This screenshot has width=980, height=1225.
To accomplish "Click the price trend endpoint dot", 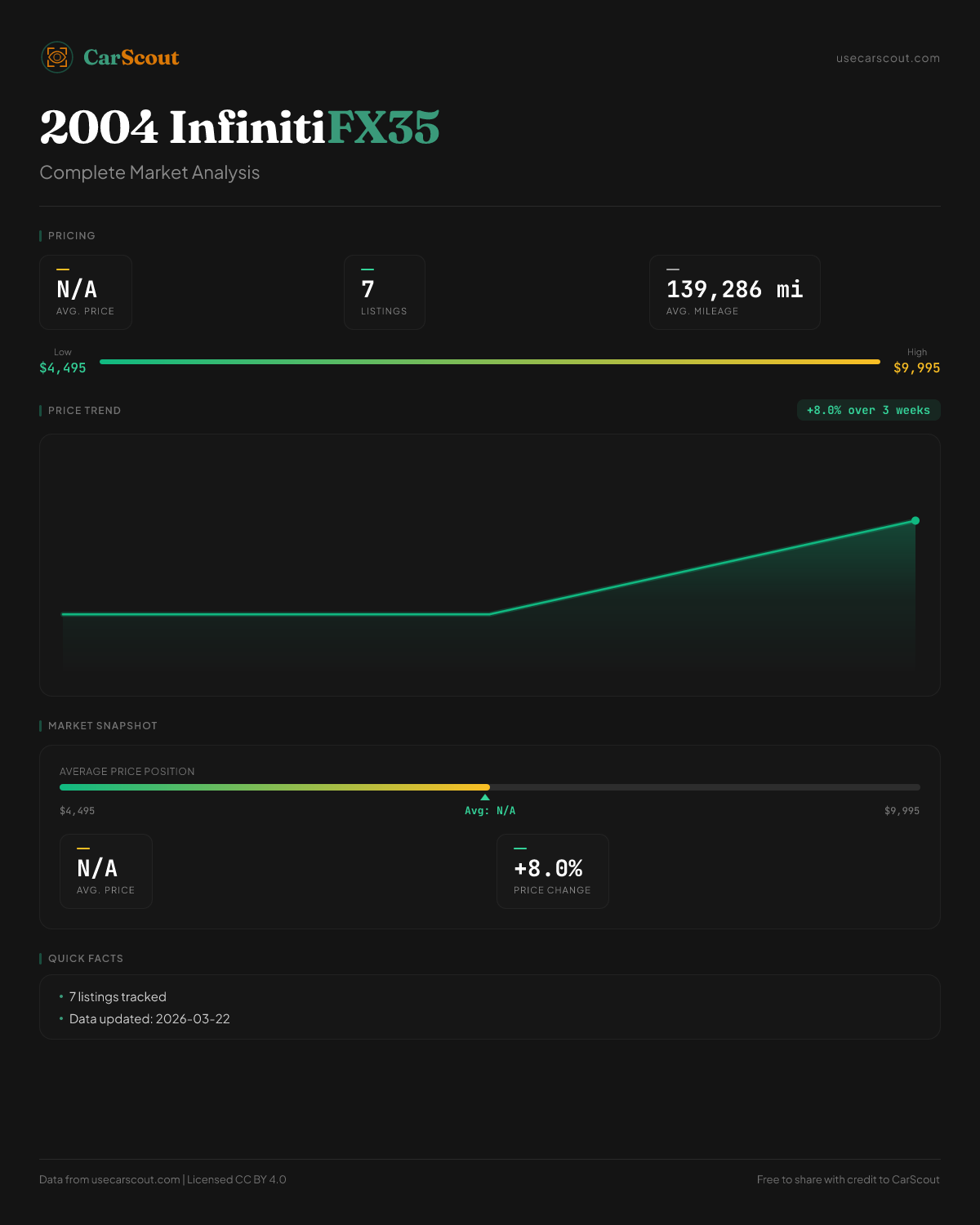I will 915,520.
